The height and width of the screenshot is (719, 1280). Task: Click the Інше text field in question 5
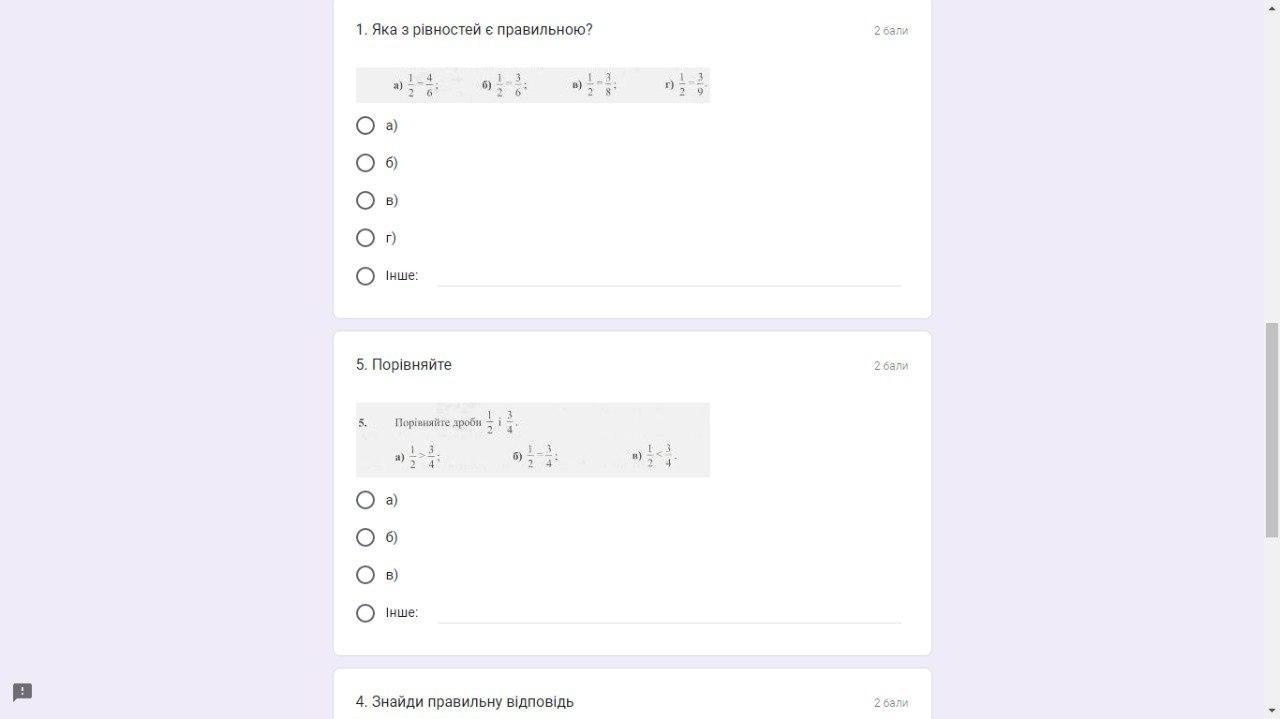[x=669, y=613]
